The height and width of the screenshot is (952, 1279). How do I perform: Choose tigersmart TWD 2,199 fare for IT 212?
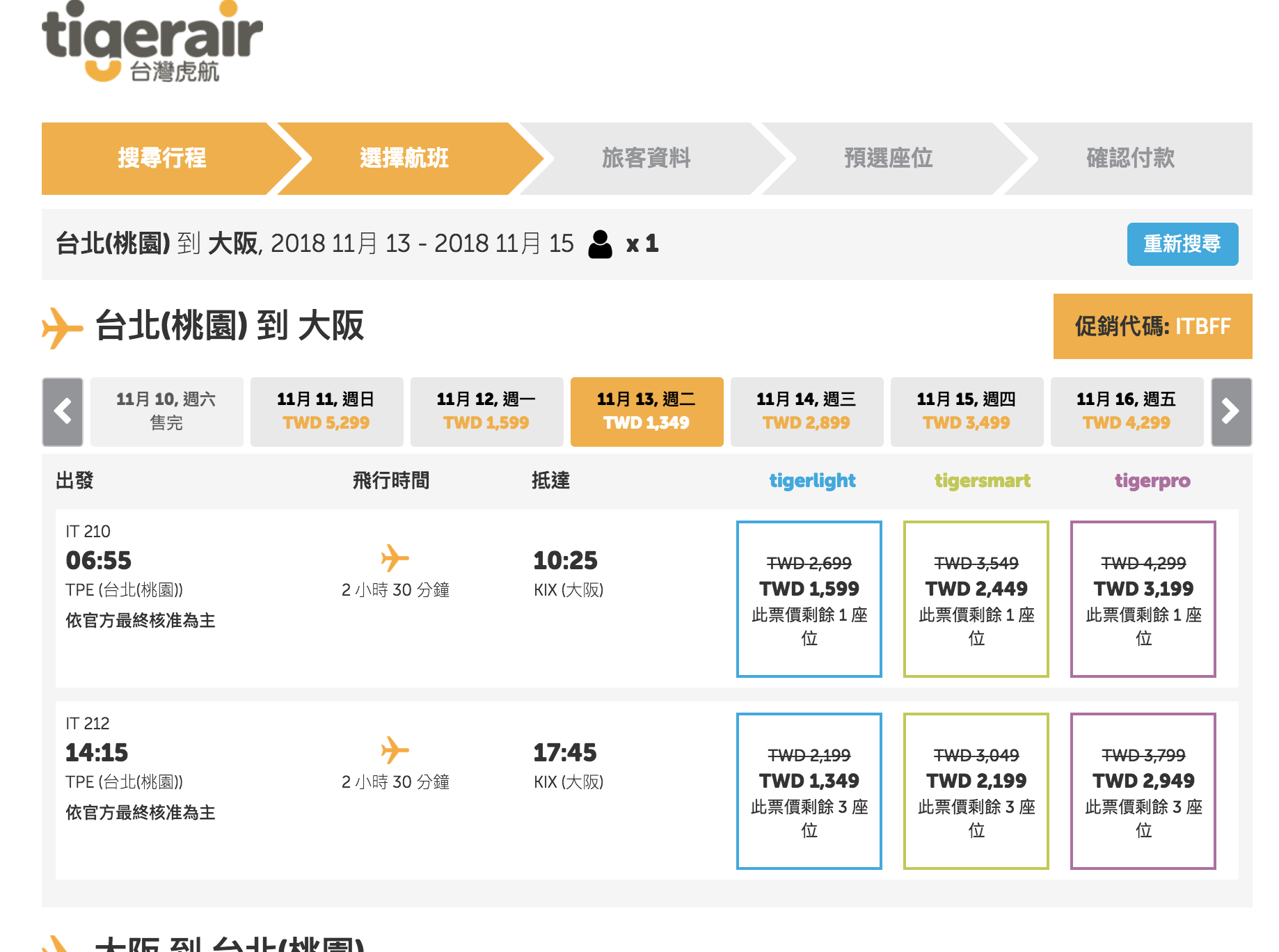pos(976,791)
